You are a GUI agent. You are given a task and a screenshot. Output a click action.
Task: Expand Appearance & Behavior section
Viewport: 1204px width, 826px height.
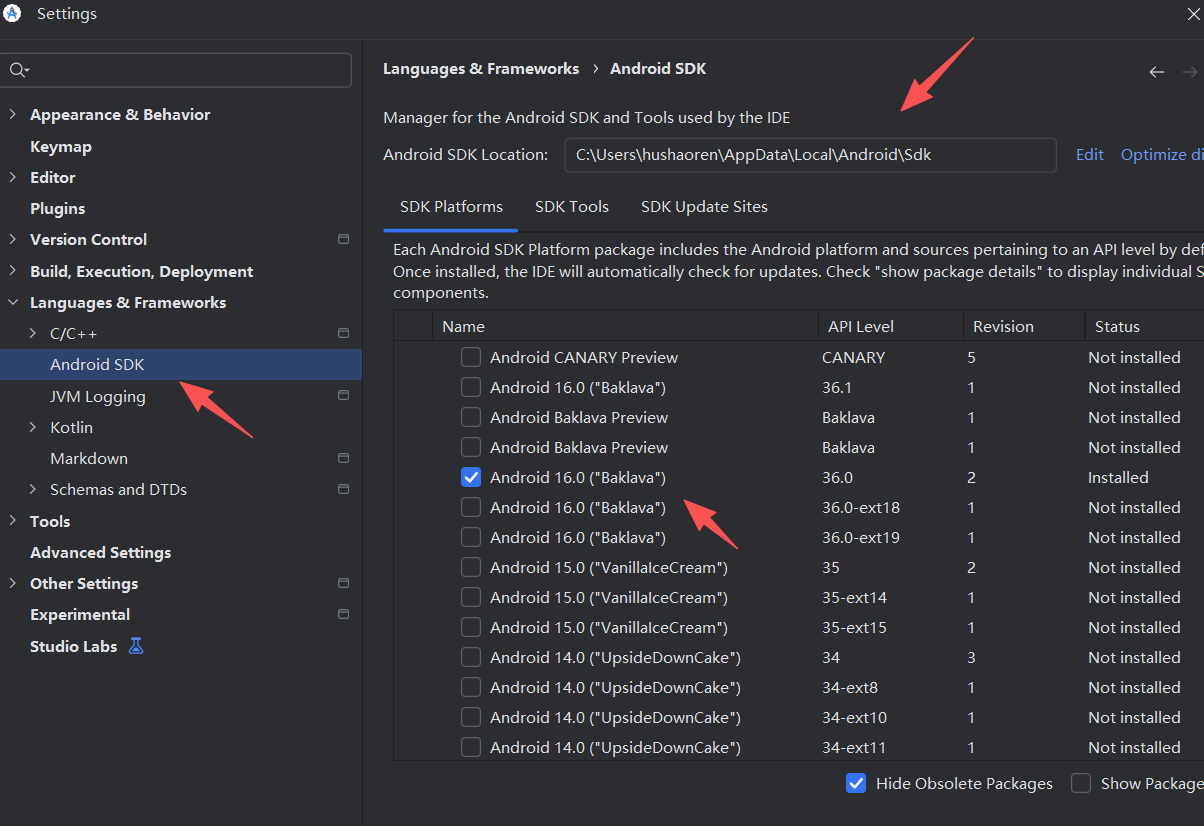tap(13, 115)
